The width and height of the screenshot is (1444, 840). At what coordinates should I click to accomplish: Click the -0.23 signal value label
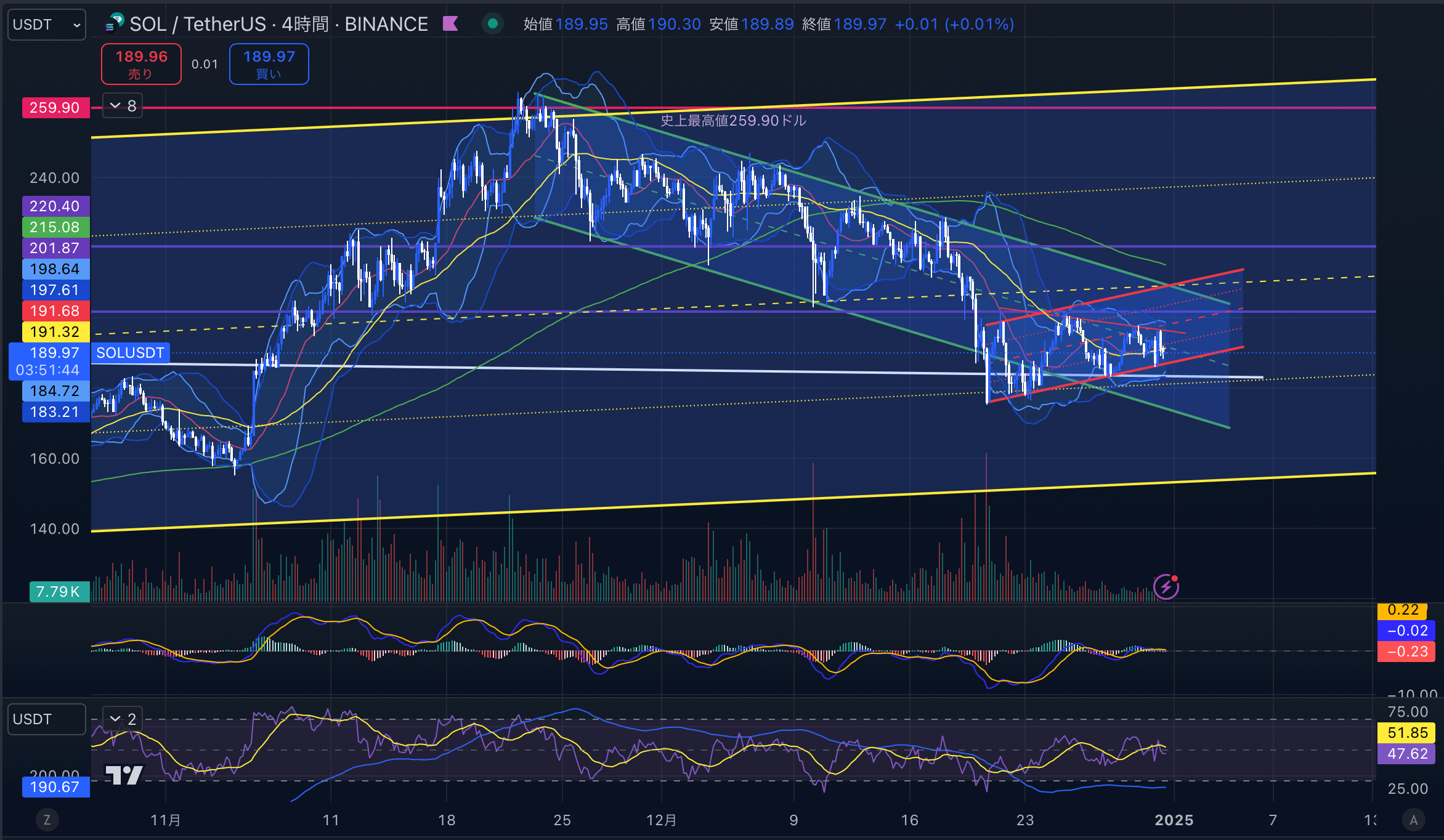pyautogui.click(x=1407, y=652)
